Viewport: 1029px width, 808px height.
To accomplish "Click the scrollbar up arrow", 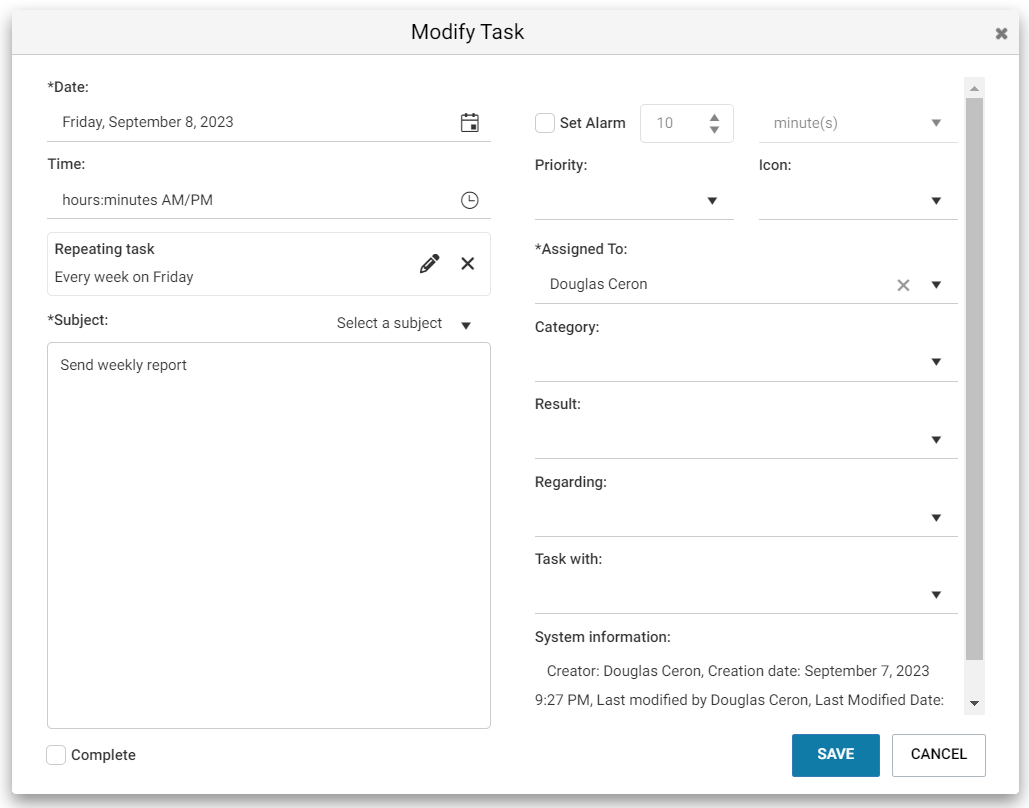I will [975, 88].
